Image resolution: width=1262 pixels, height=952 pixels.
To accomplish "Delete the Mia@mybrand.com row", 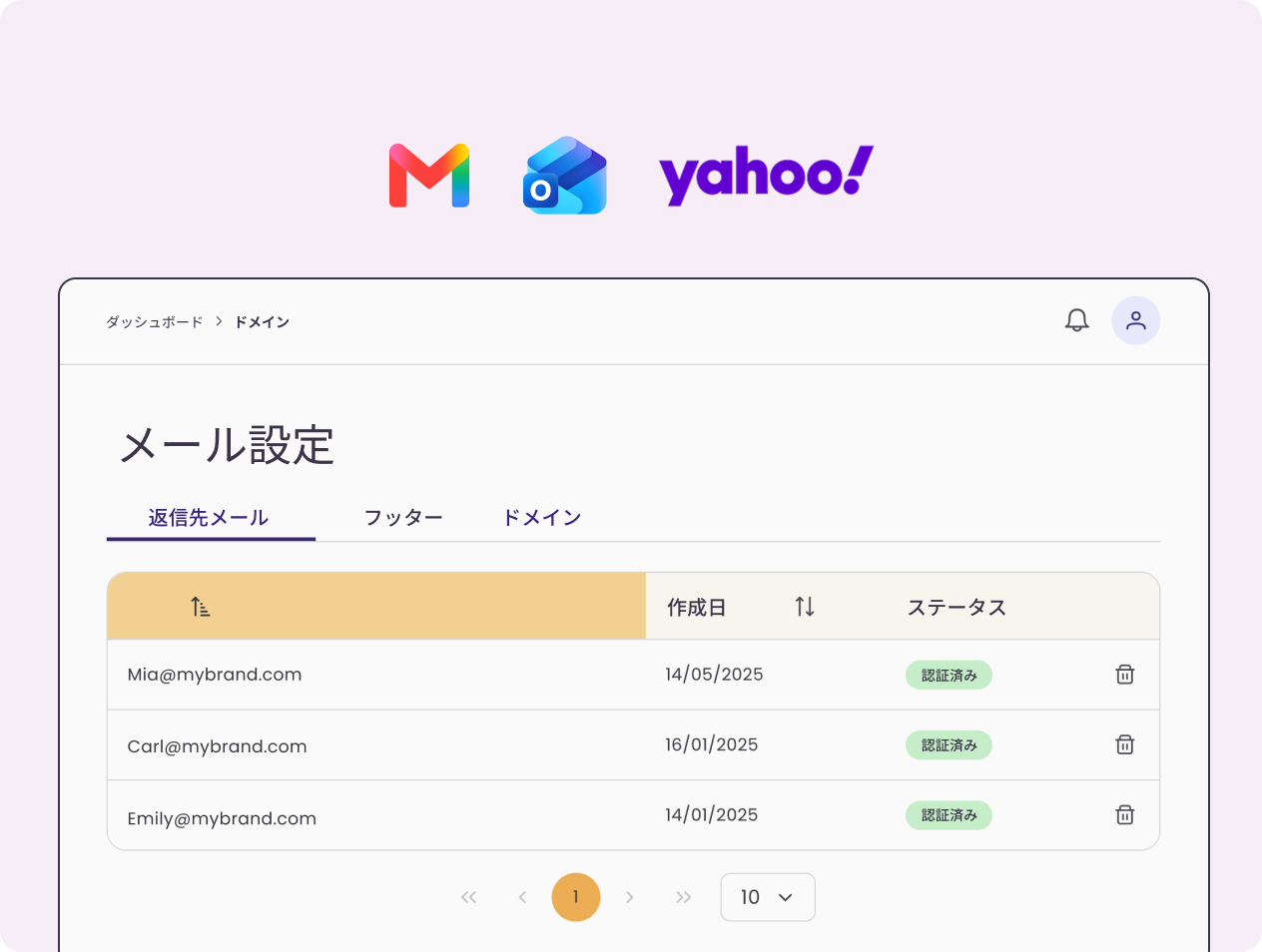I will (x=1125, y=675).
